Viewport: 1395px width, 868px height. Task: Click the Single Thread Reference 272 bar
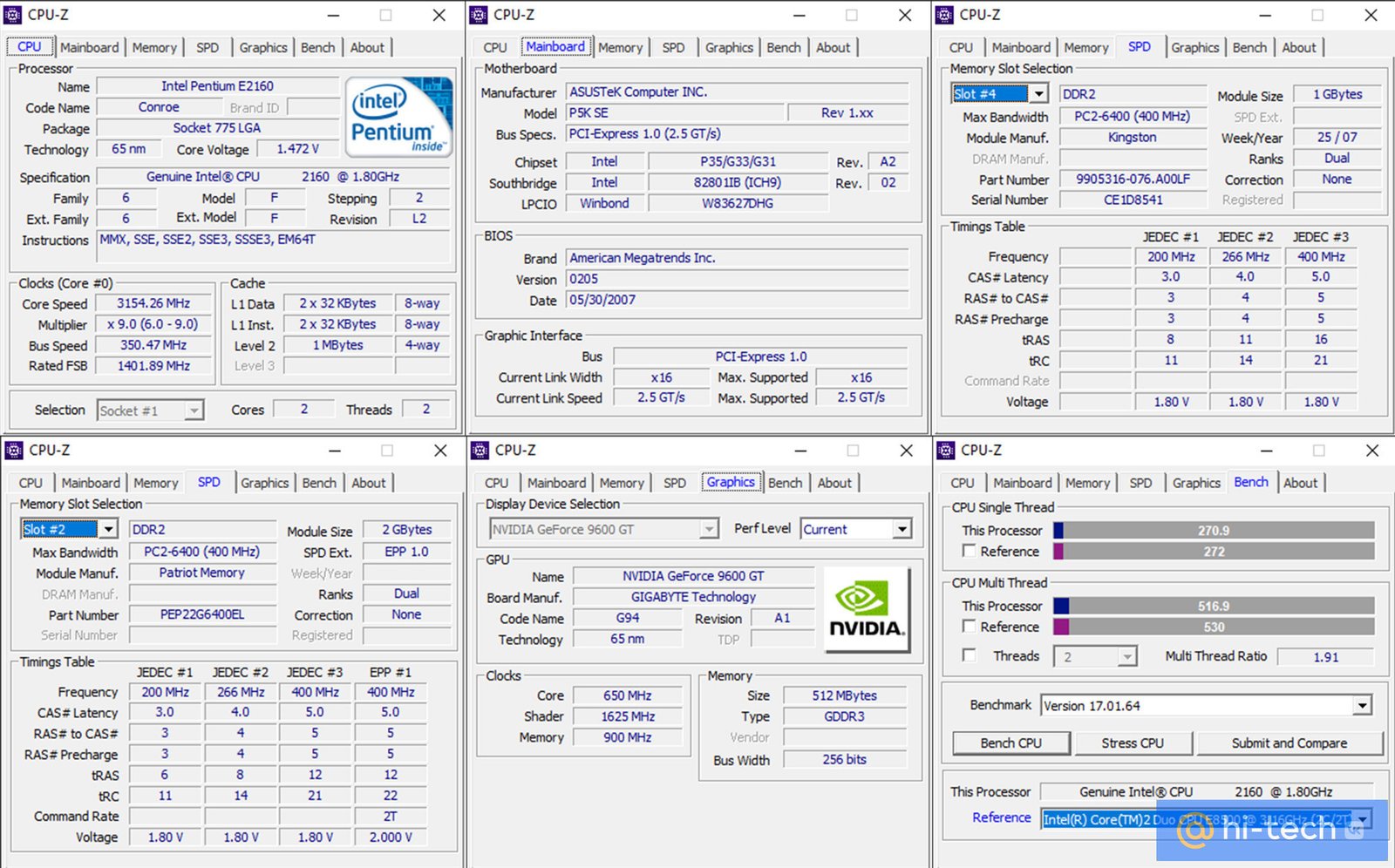click(x=1214, y=552)
